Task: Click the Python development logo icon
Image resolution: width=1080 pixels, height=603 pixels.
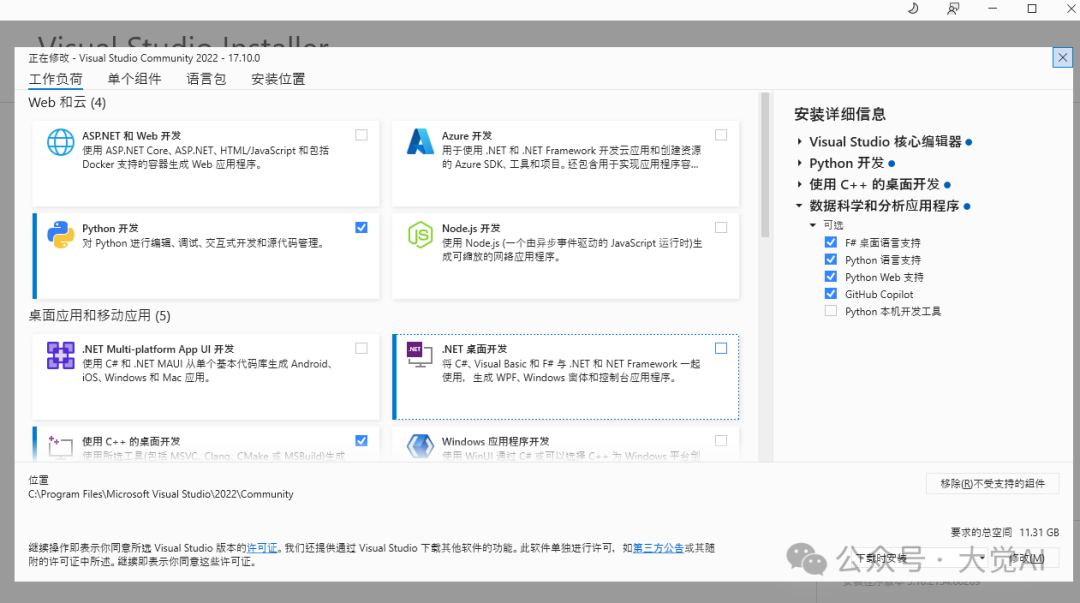Action: tap(61, 234)
